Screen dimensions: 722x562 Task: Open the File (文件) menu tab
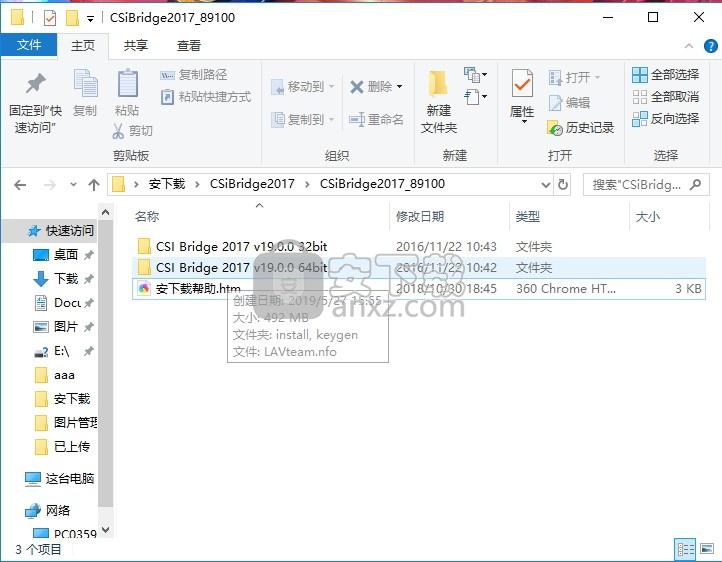pos(29,45)
